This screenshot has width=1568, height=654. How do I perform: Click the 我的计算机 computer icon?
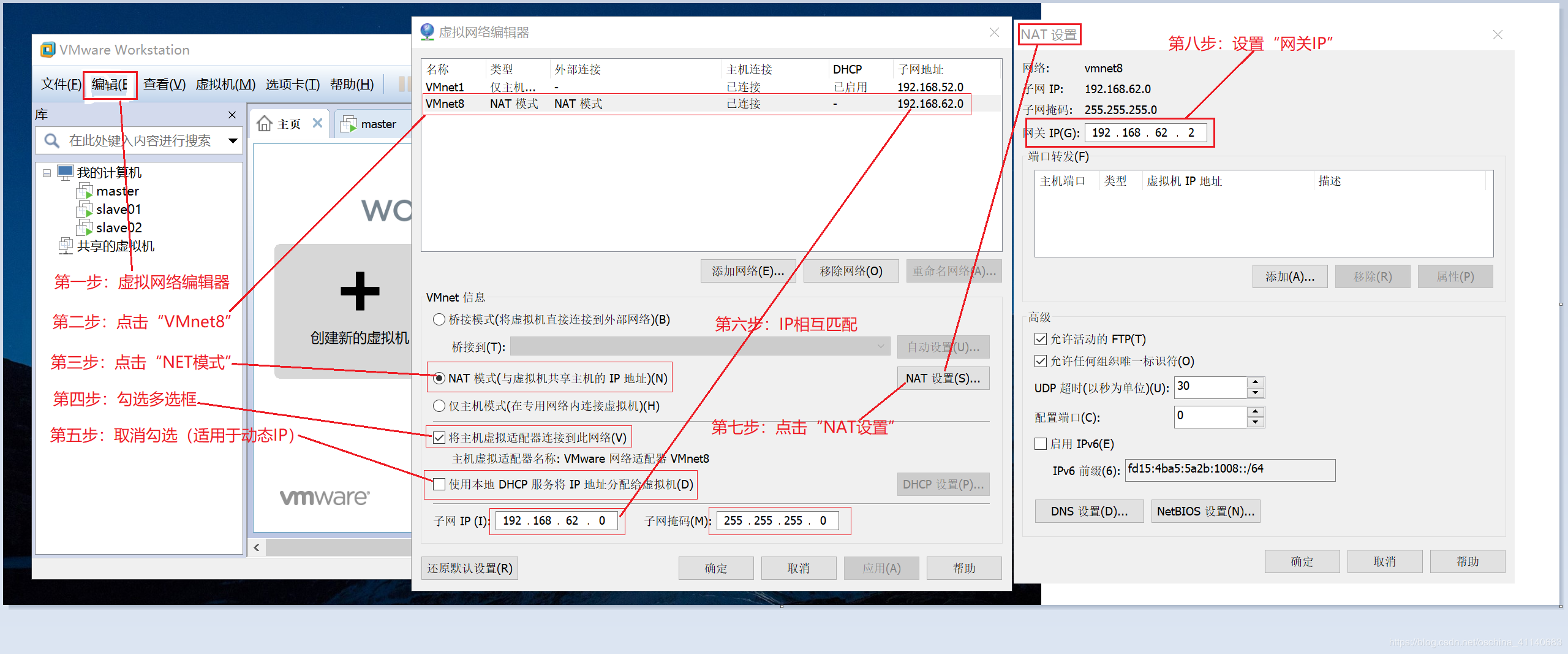[x=66, y=172]
